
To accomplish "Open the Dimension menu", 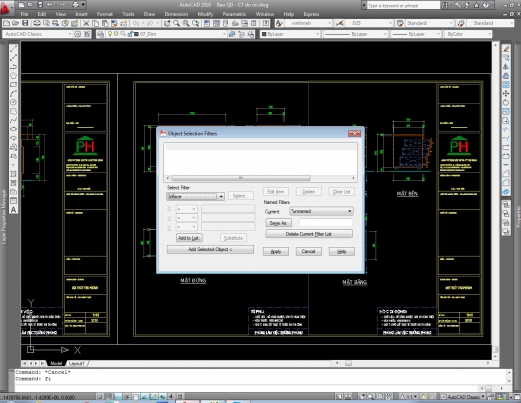I will pyautogui.click(x=176, y=14).
